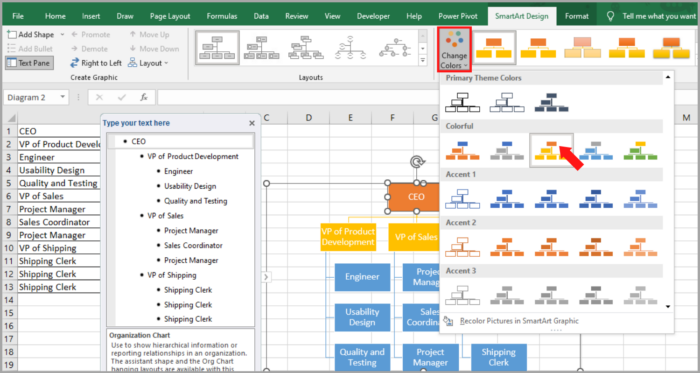Choose first Colorful option with blue top
The image size is (700, 373).
click(x=462, y=150)
